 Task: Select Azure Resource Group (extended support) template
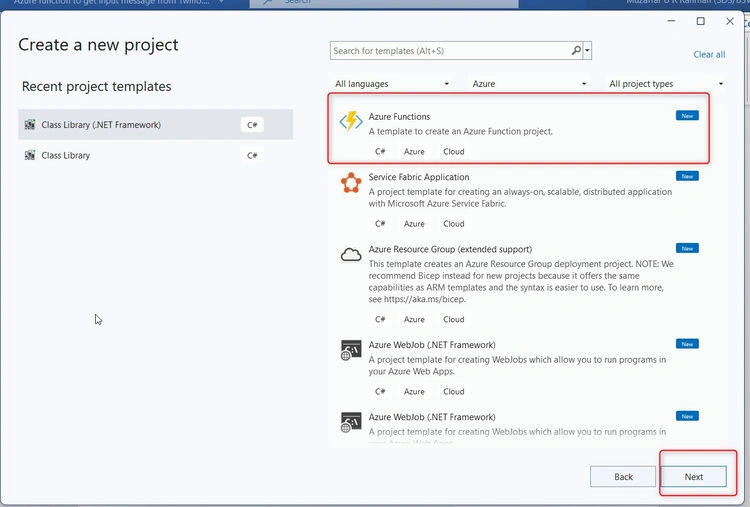coord(518,284)
